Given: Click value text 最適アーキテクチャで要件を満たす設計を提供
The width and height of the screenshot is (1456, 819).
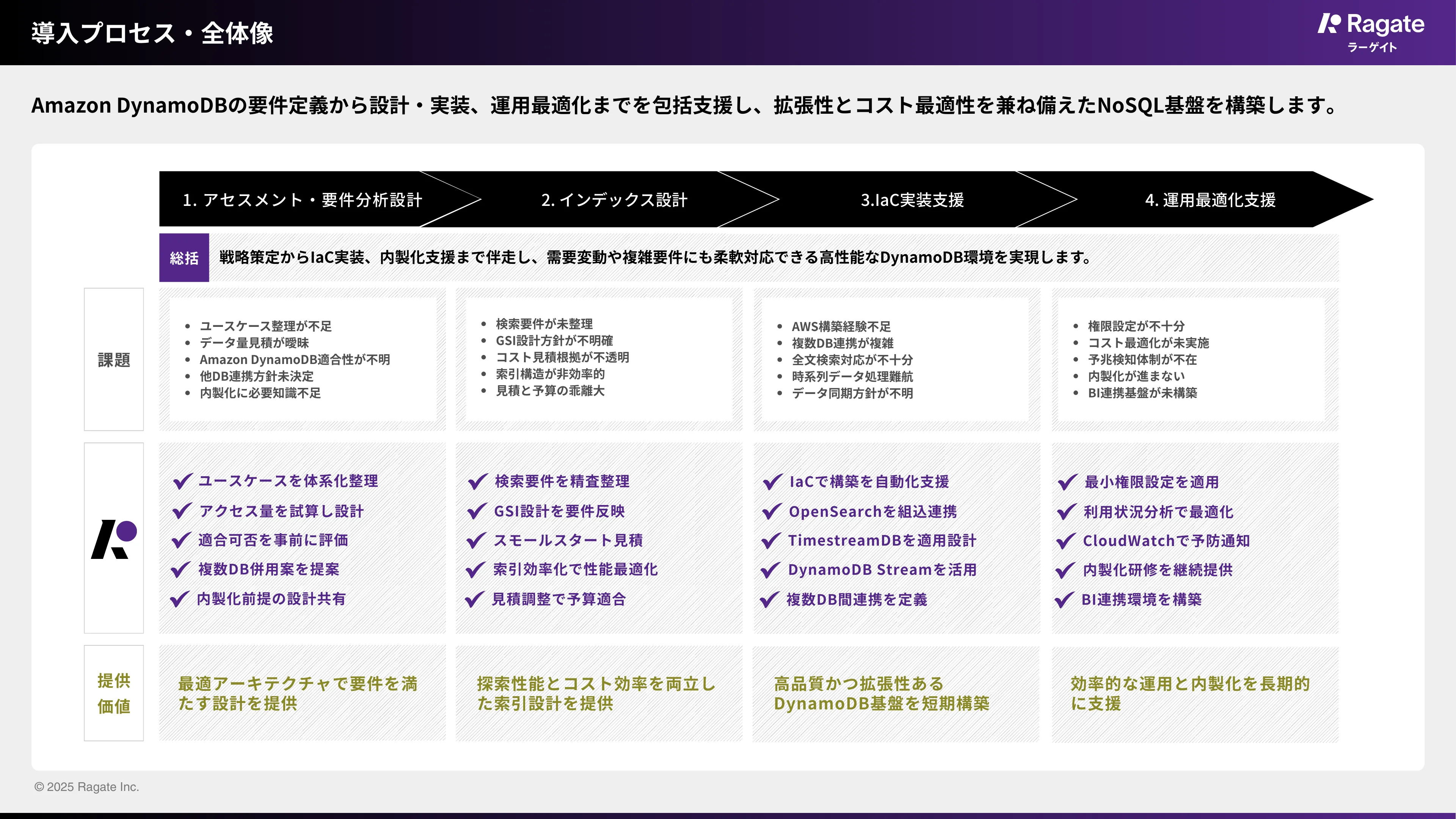Looking at the screenshot, I should (x=298, y=693).
